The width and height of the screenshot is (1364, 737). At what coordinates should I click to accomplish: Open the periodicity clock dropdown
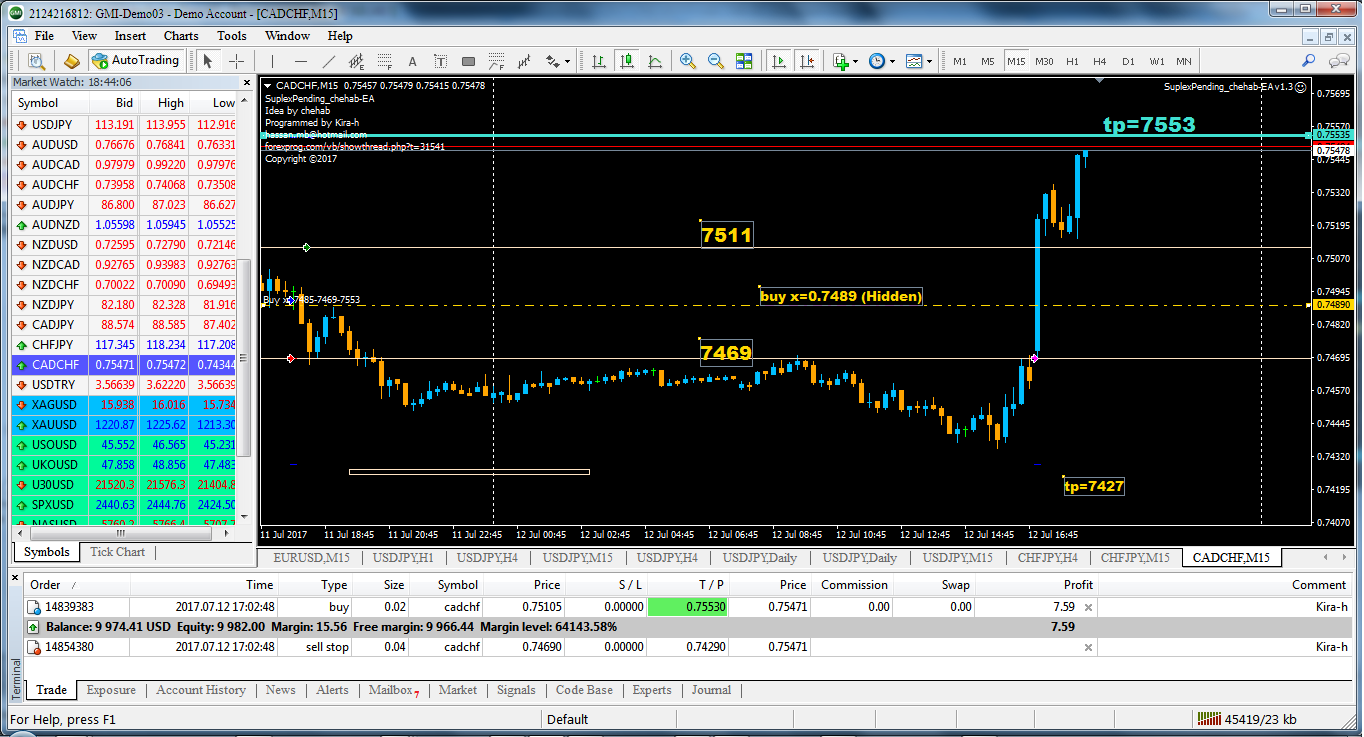881,61
